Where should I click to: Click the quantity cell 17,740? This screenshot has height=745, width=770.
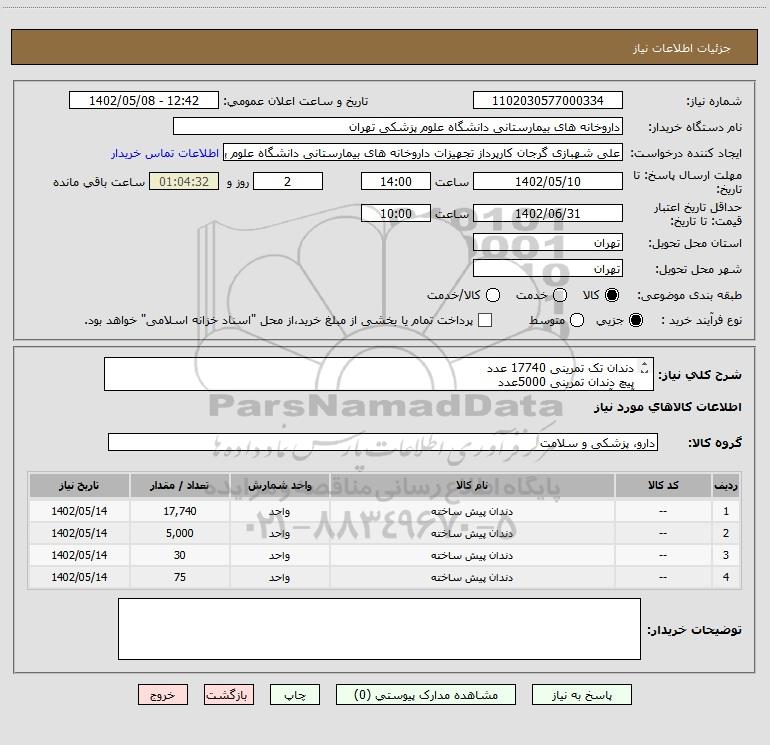tap(179, 511)
